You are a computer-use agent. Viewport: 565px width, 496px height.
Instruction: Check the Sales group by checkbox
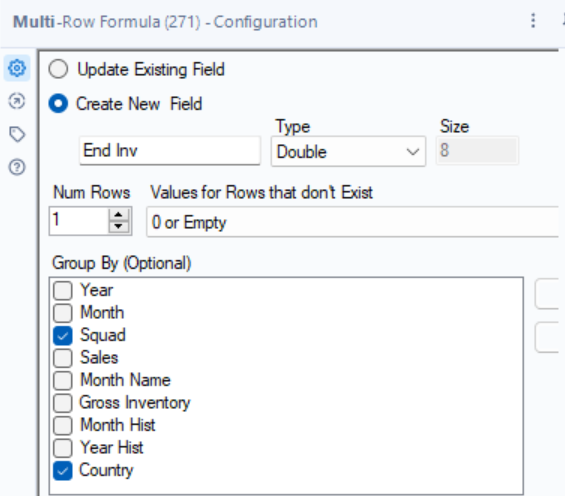pos(63,358)
